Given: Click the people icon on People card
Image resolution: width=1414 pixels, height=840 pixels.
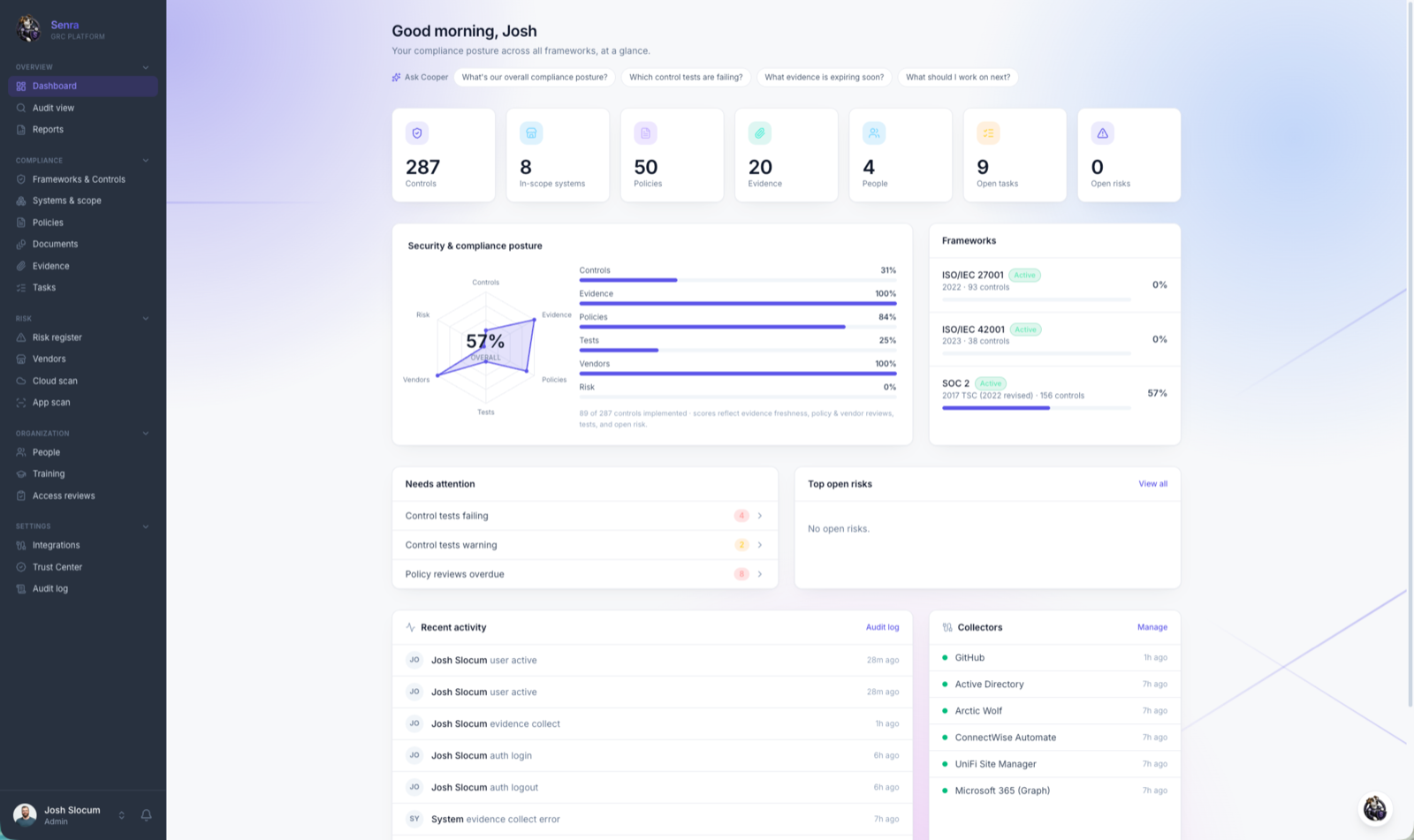Looking at the screenshot, I should [x=874, y=133].
